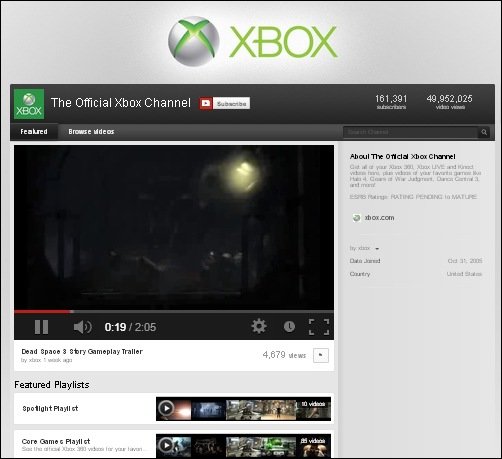Open Dead Space 3 Story Gameplay Trailer title

click(x=82, y=351)
